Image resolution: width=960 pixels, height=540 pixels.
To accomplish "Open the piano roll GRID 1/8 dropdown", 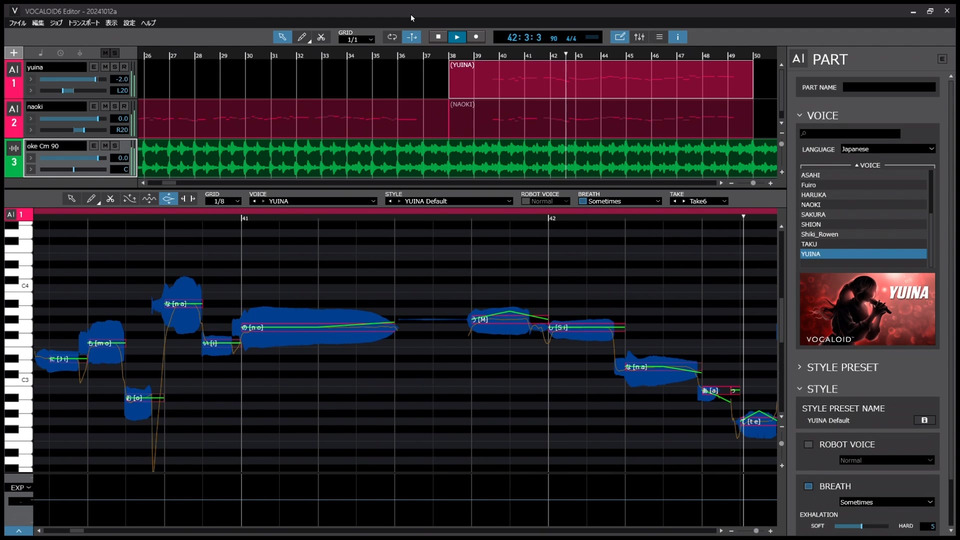I will tap(223, 201).
